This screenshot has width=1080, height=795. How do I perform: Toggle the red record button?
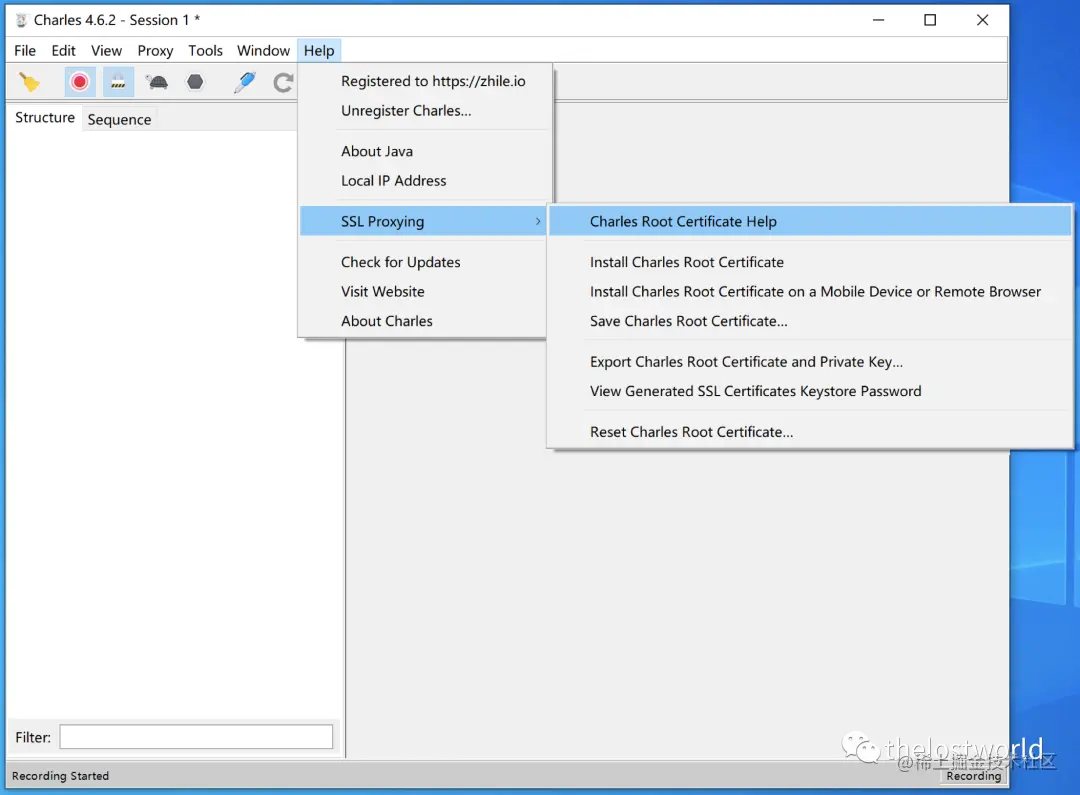coord(80,82)
